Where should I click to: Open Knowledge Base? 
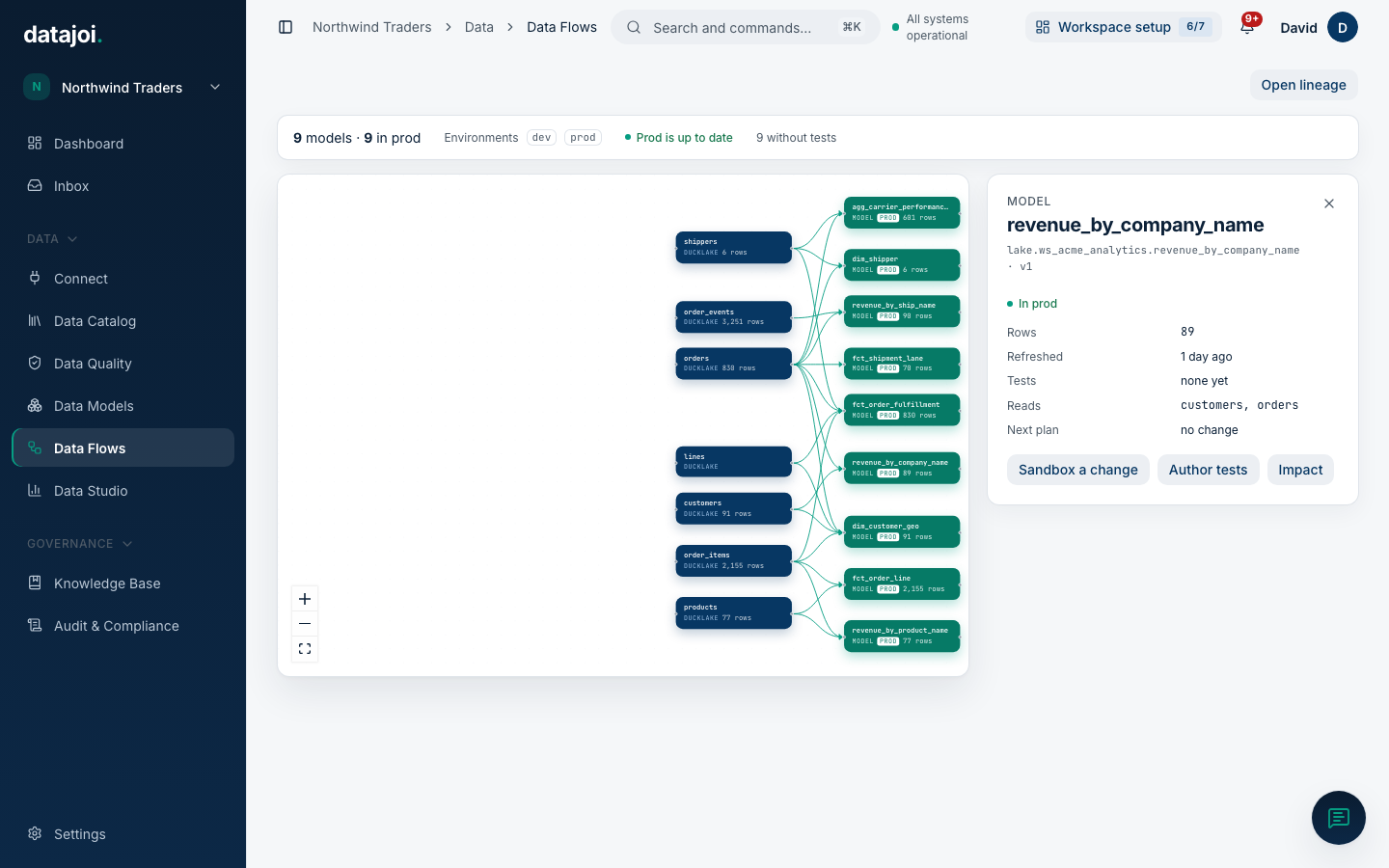123,583
